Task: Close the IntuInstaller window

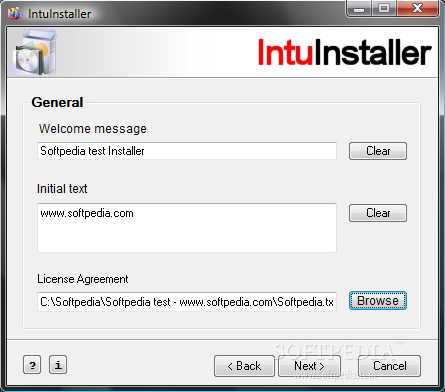Action: tap(417, 9)
